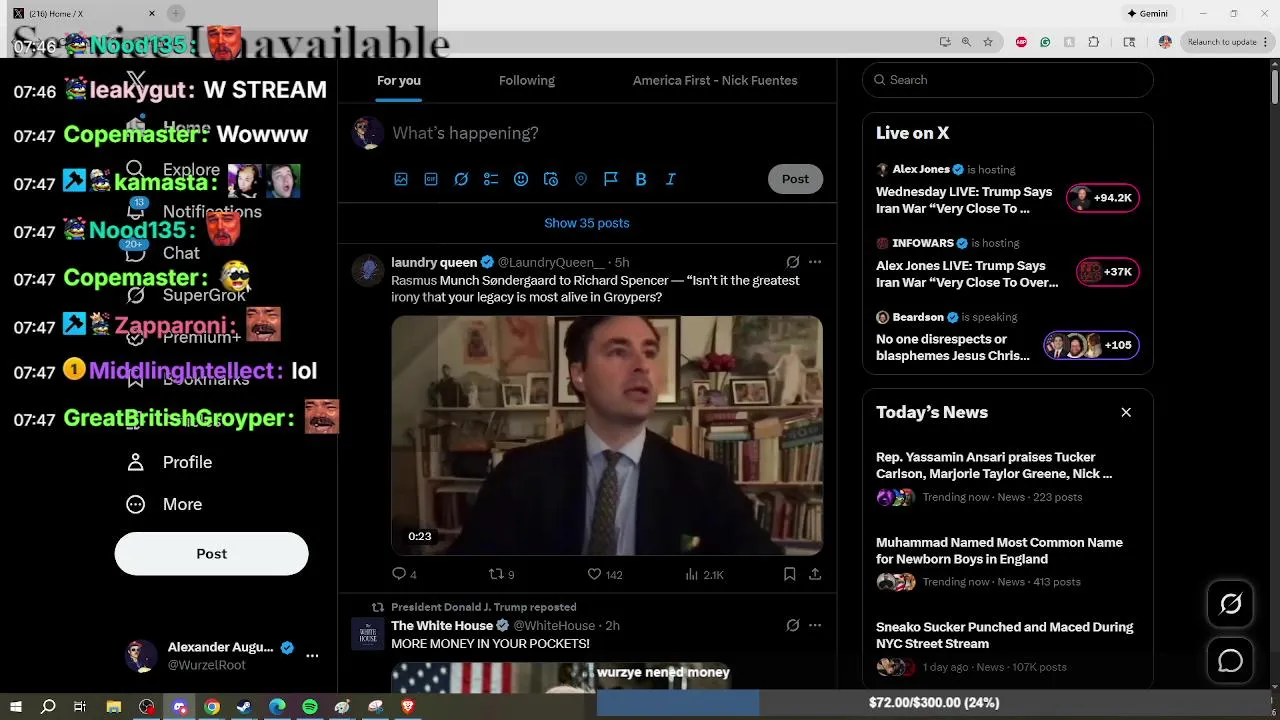Open more options on White House post
The width and height of the screenshot is (1280, 720).
815,625
